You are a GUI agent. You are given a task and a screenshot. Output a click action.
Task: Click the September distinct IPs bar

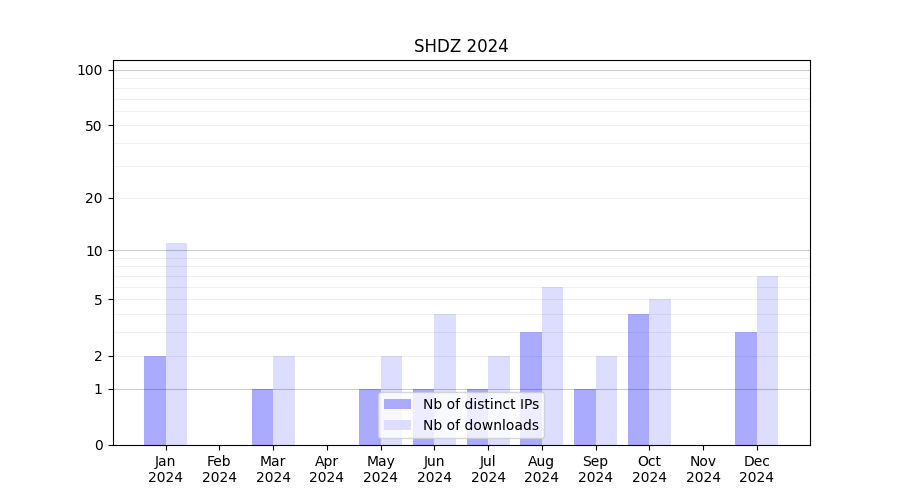pos(585,416)
